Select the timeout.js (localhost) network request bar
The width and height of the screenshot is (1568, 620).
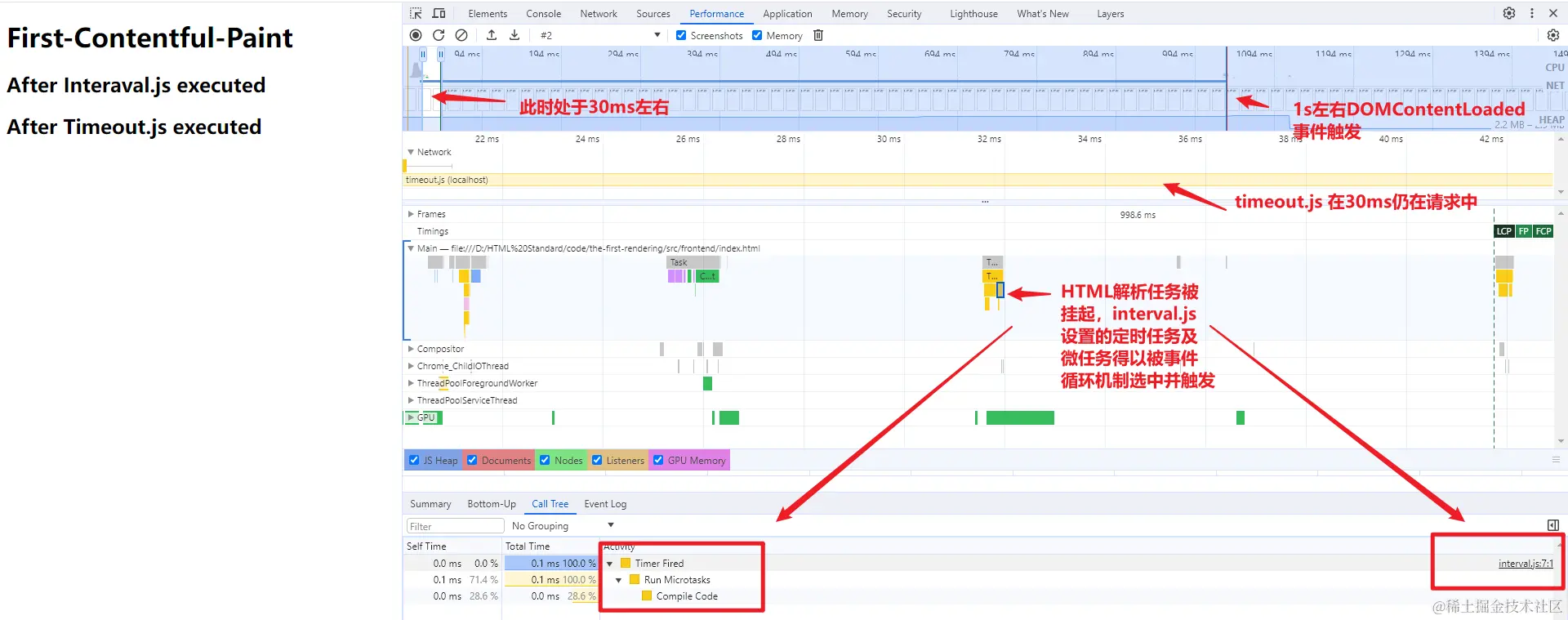pos(978,180)
